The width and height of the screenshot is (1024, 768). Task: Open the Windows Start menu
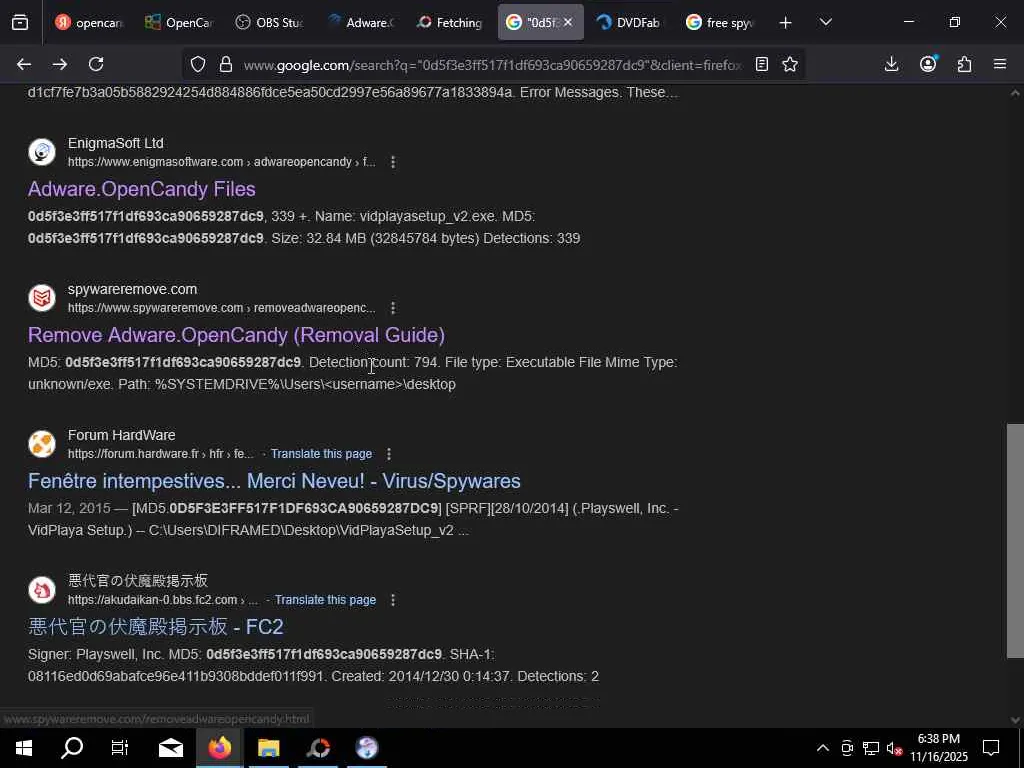pyautogui.click(x=24, y=748)
